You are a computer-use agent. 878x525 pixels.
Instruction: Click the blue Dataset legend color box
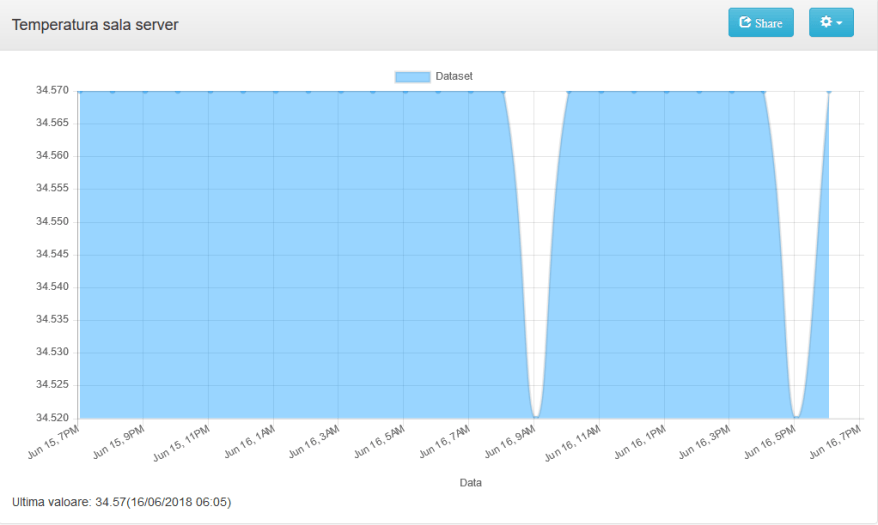(x=412, y=76)
